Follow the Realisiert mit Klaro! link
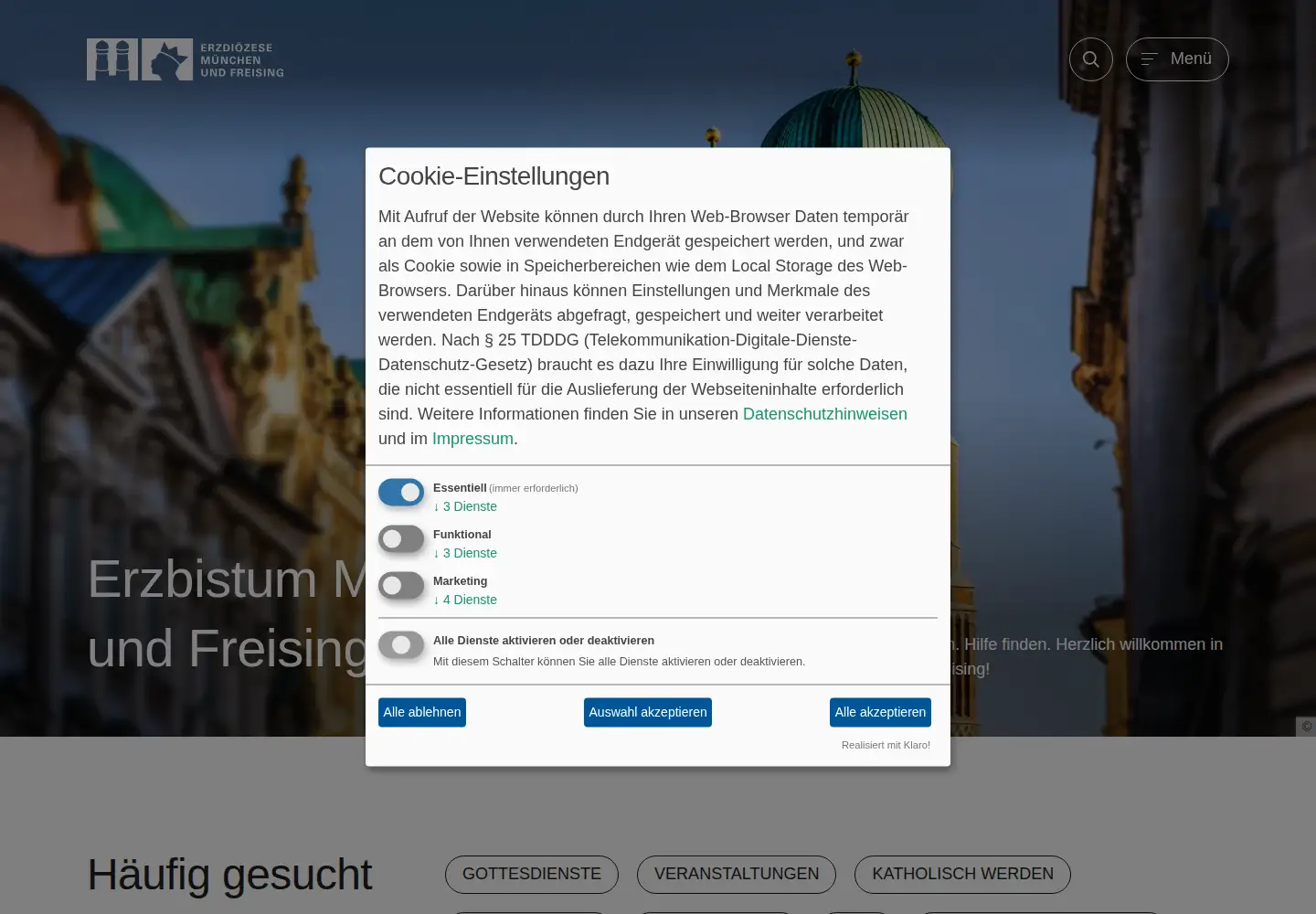This screenshot has height=914, width=1316. [x=886, y=745]
